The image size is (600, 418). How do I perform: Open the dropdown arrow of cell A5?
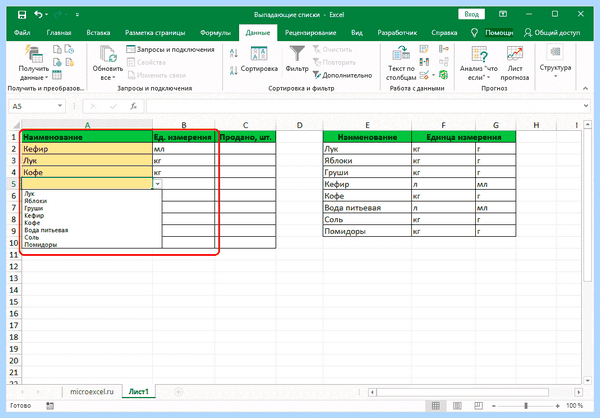pos(157,184)
